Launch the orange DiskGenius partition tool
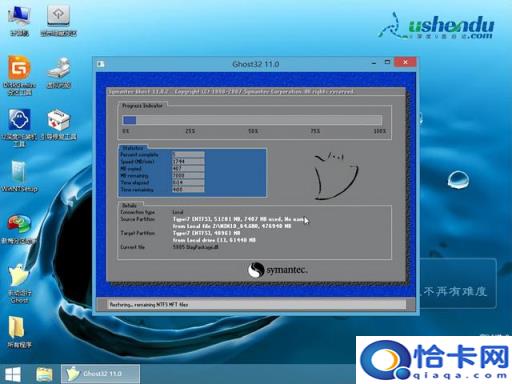This screenshot has width=512, height=384. coord(19,75)
